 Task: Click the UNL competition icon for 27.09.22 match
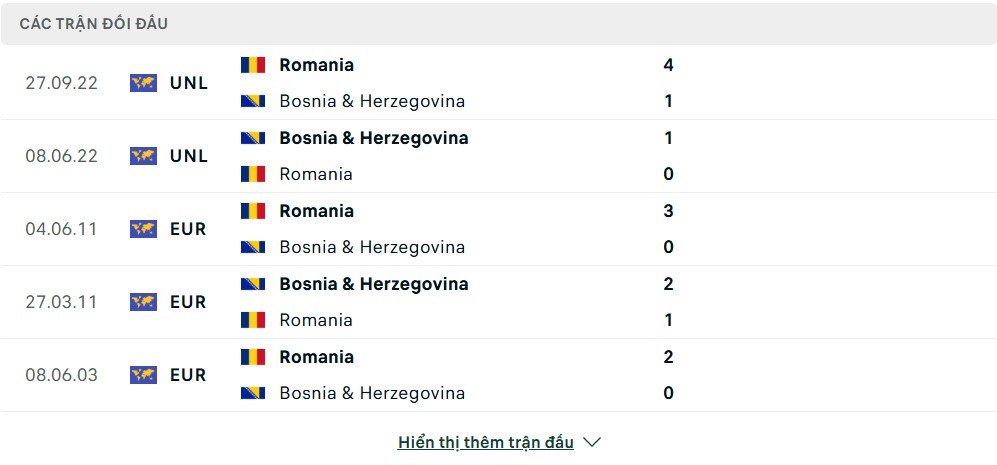143,83
